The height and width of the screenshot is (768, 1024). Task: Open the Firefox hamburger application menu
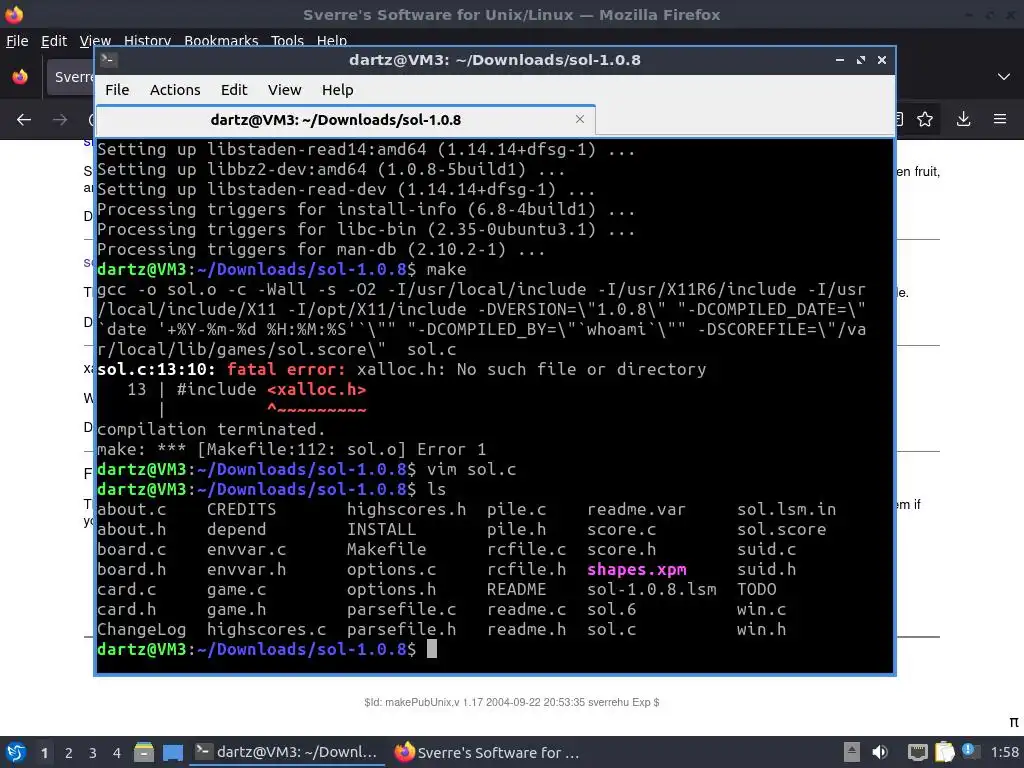click(x=1000, y=119)
